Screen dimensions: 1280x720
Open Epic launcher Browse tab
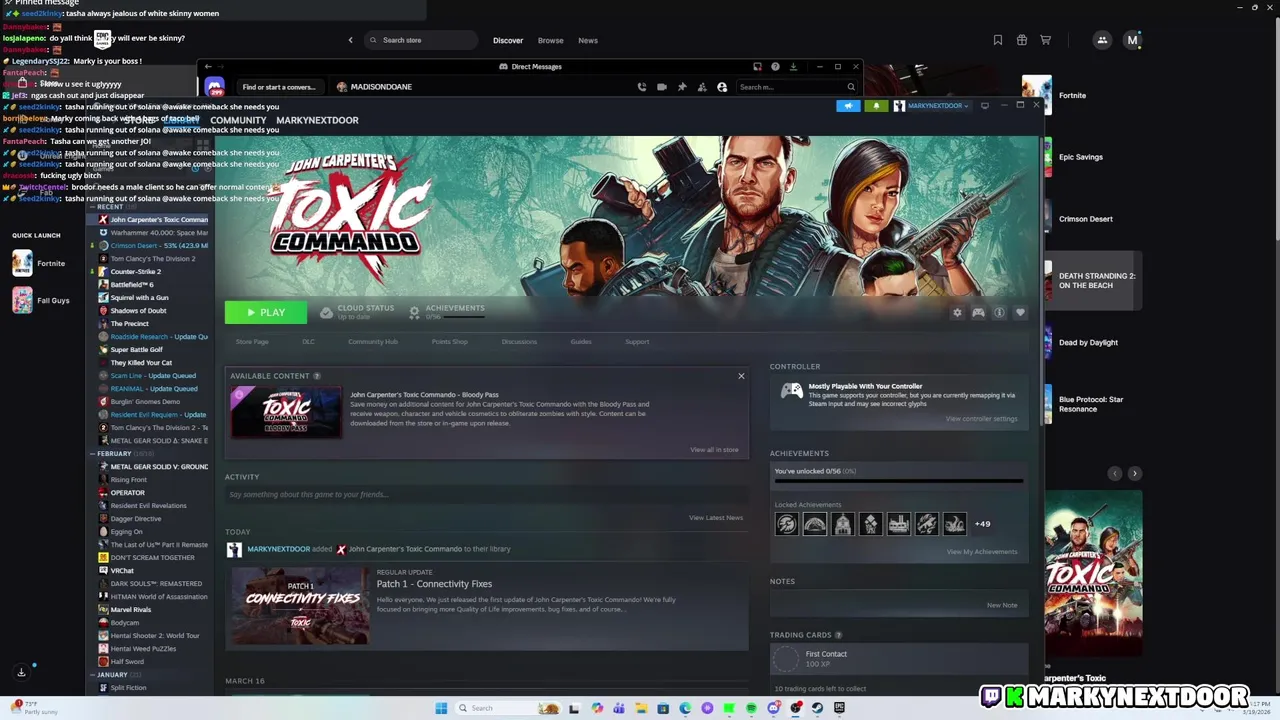[551, 40]
